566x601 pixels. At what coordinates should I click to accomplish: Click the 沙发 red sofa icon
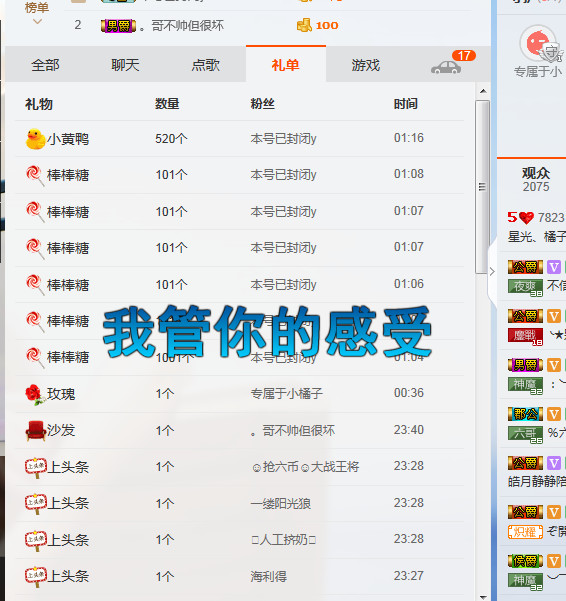(x=36, y=430)
